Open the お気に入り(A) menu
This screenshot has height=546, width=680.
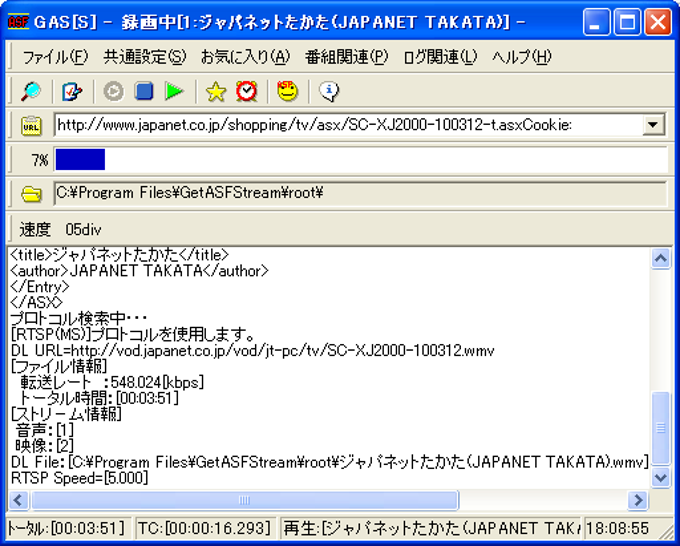(x=245, y=57)
